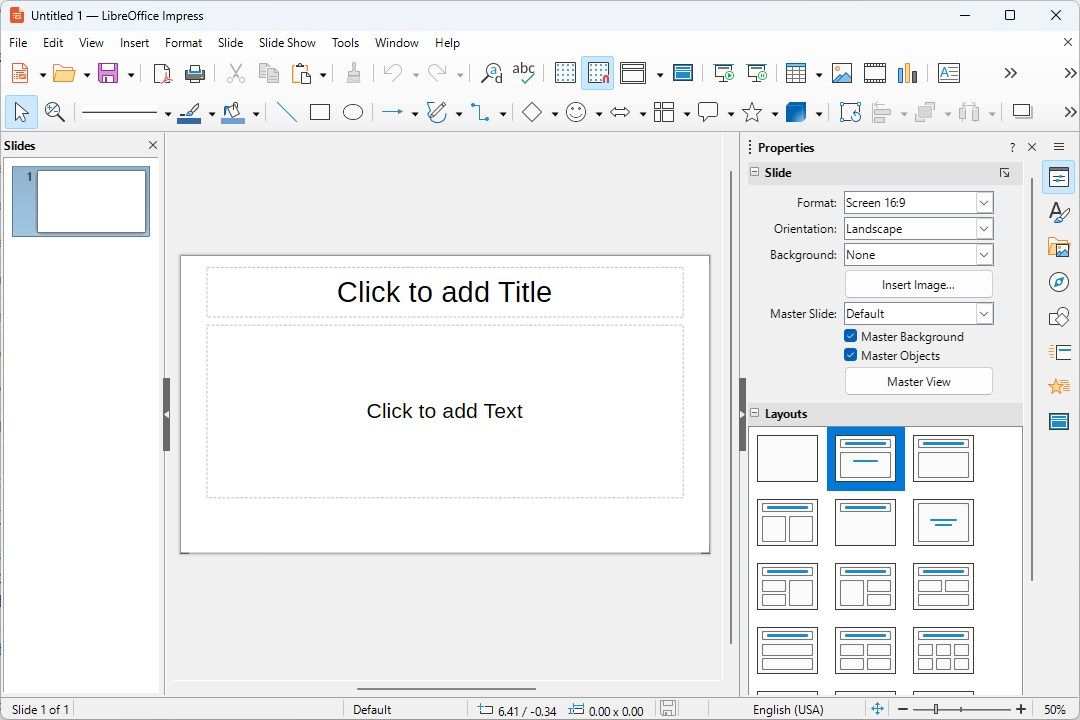Viewport: 1080px width, 720px height.
Task: Click the Insert Image... button
Action: (919, 285)
